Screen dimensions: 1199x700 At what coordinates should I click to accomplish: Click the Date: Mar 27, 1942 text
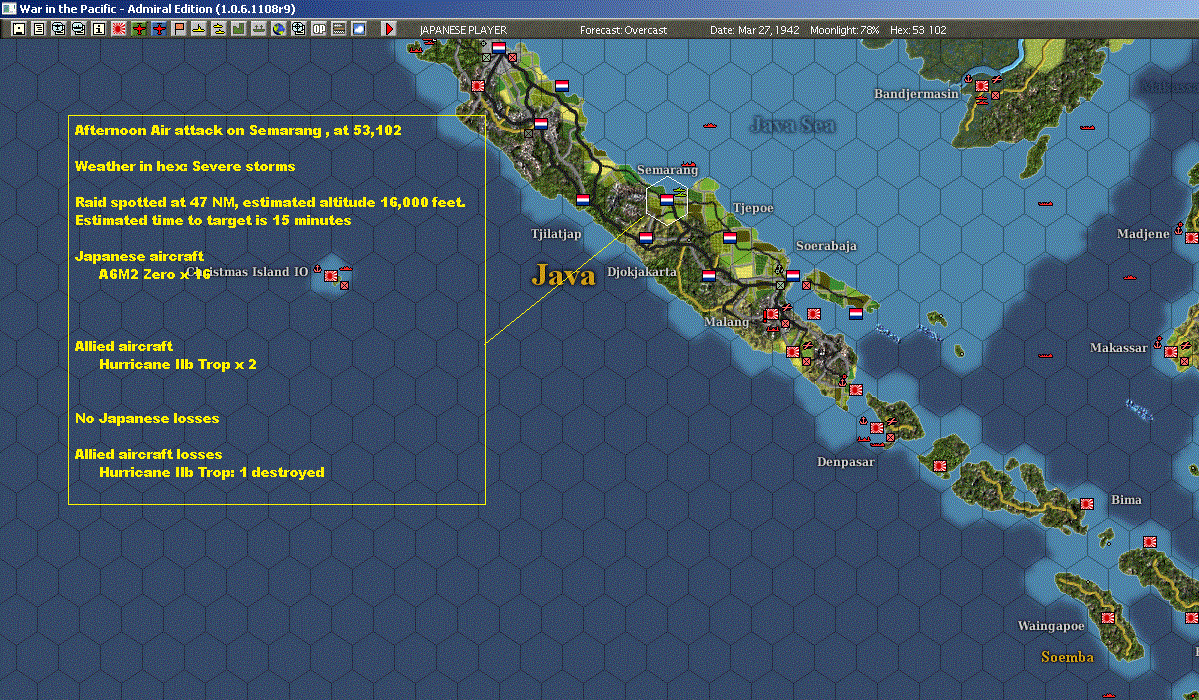755,30
